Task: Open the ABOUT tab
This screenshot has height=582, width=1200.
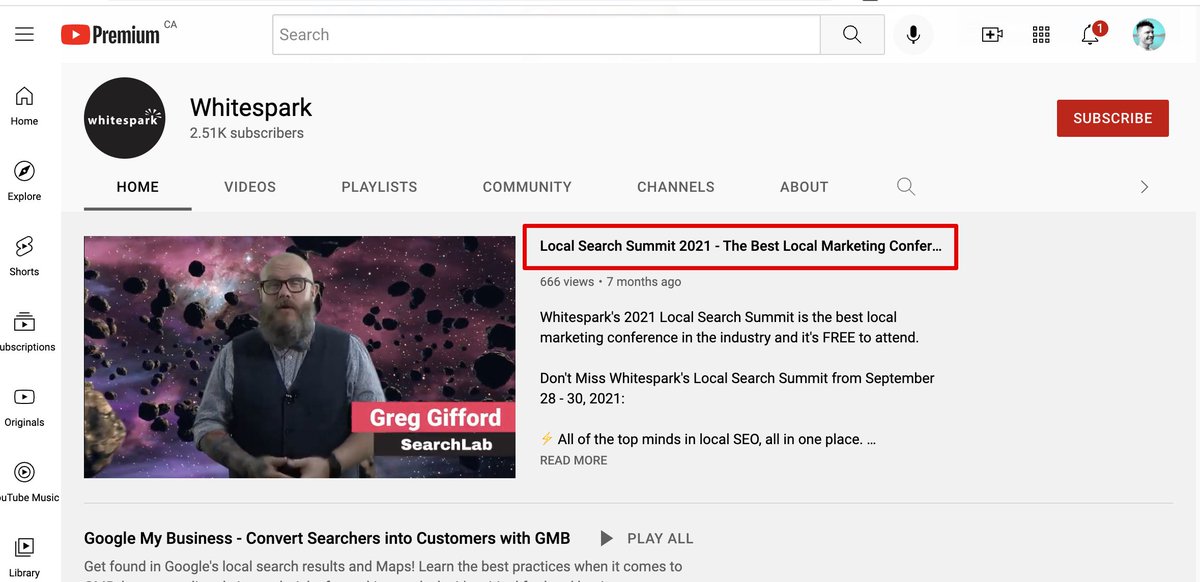Action: (804, 187)
